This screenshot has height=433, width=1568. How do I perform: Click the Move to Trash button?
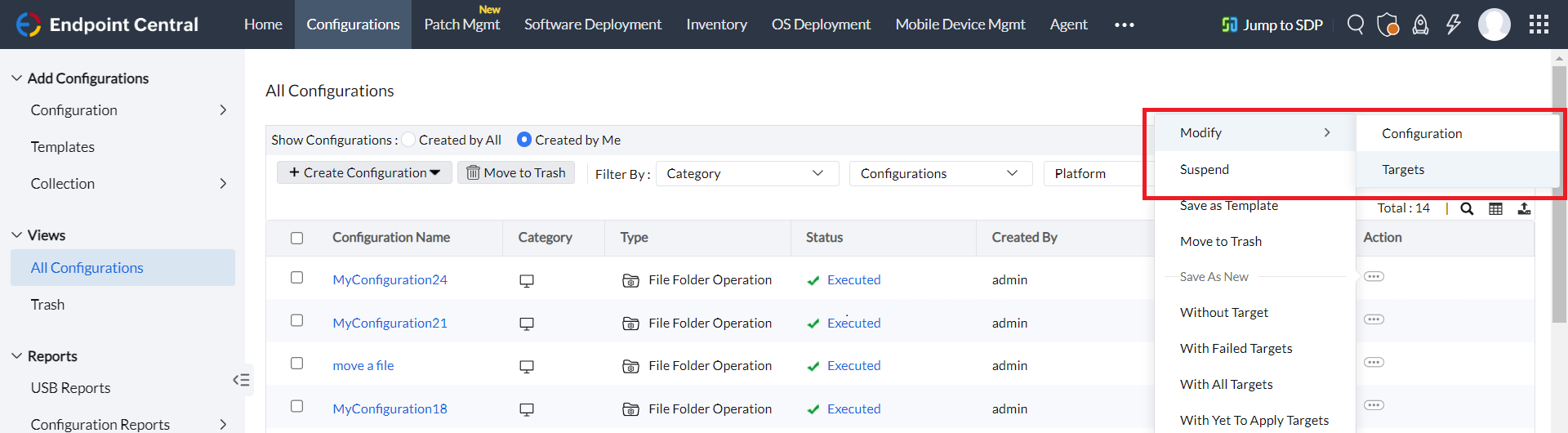point(516,172)
